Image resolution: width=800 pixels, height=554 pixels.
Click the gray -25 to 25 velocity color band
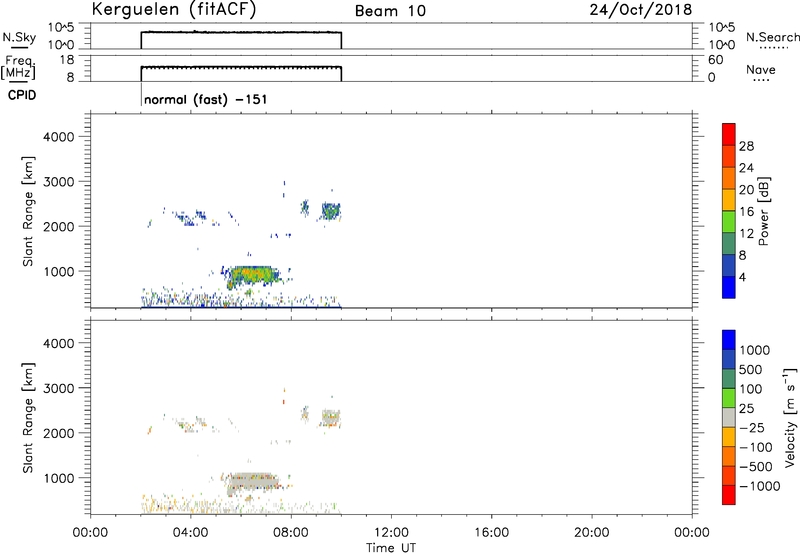pyautogui.click(x=729, y=417)
